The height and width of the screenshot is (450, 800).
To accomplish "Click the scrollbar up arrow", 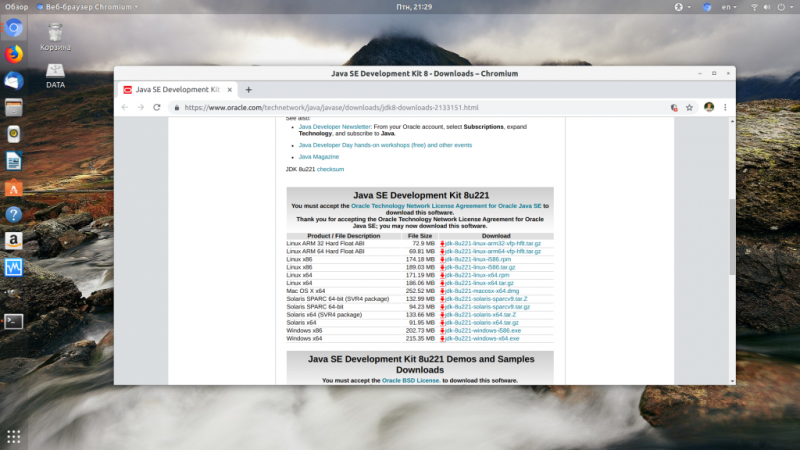I will point(732,121).
